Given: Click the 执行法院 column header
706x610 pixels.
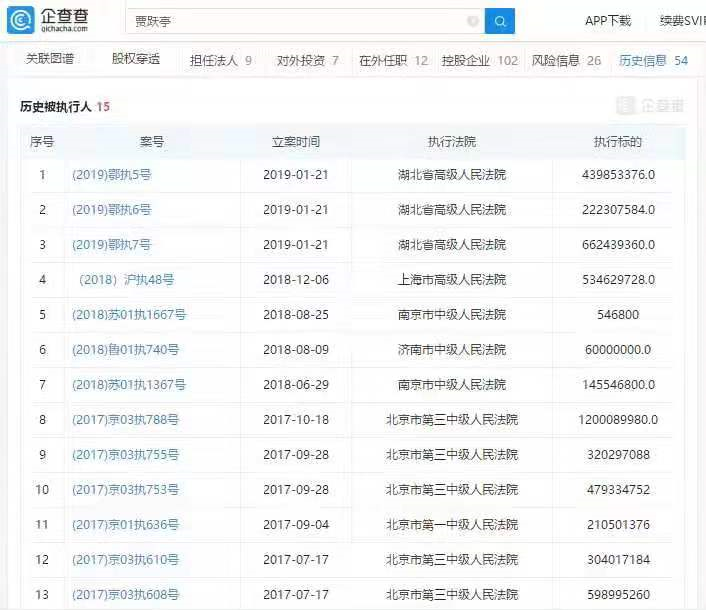Looking at the screenshot, I should 452,142.
